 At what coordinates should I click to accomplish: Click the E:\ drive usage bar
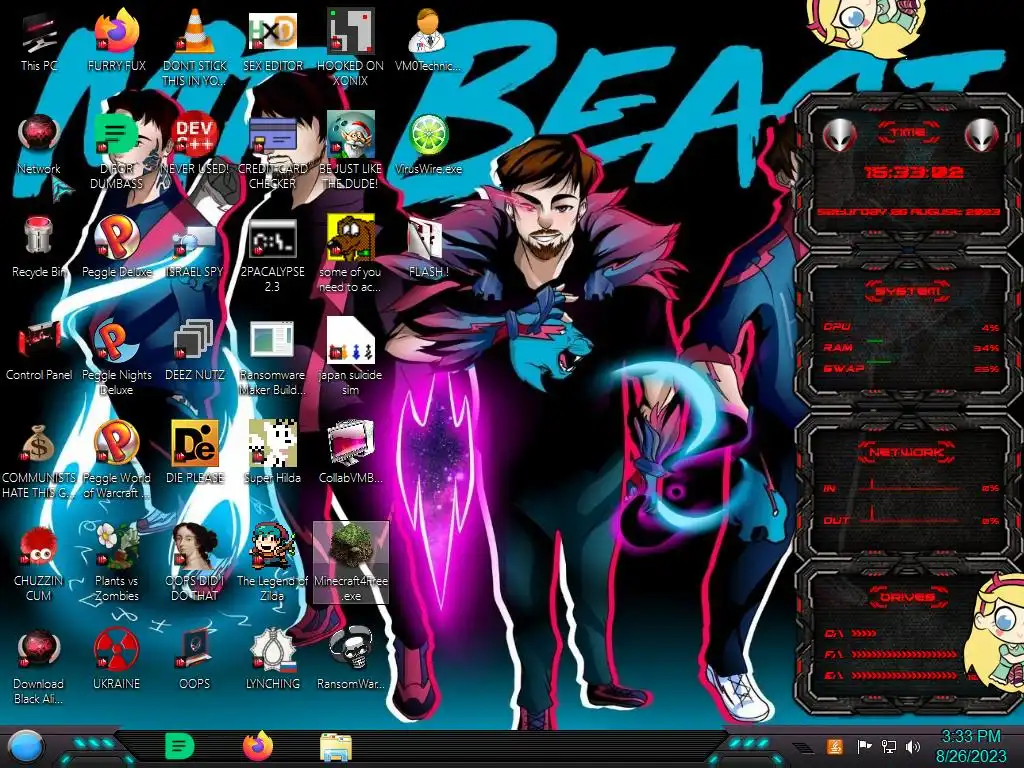click(x=906, y=675)
